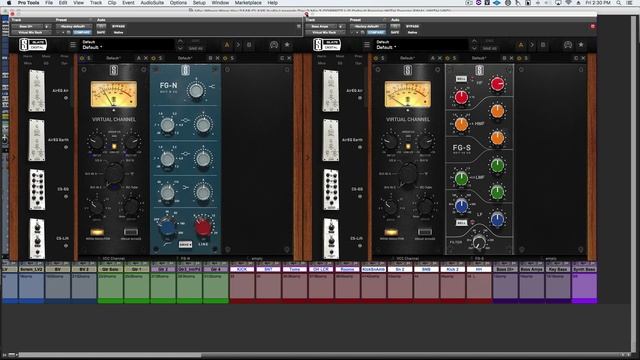Screen dimensions: 640x360
Task: Select CS-EQ module in right browser
Action: tap(331, 190)
